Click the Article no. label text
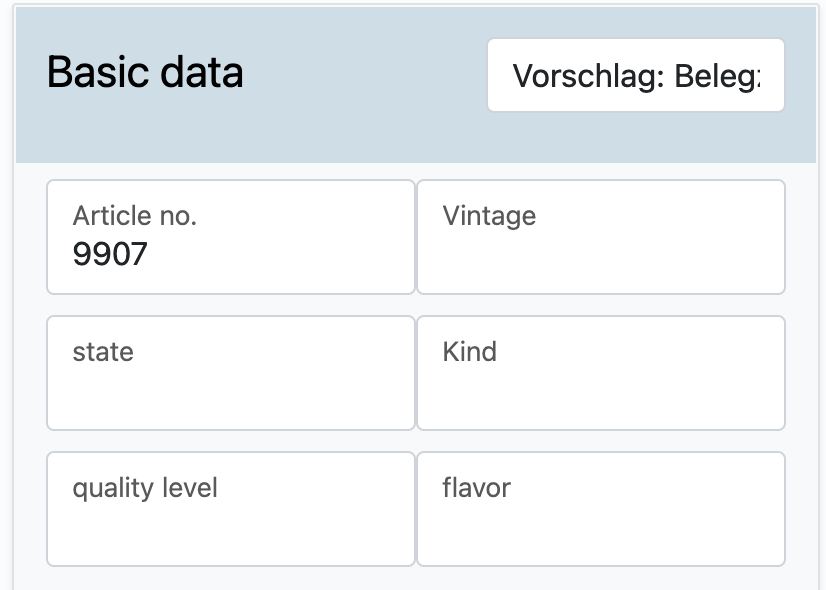The height and width of the screenshot is (590, 826). [134, 216]
